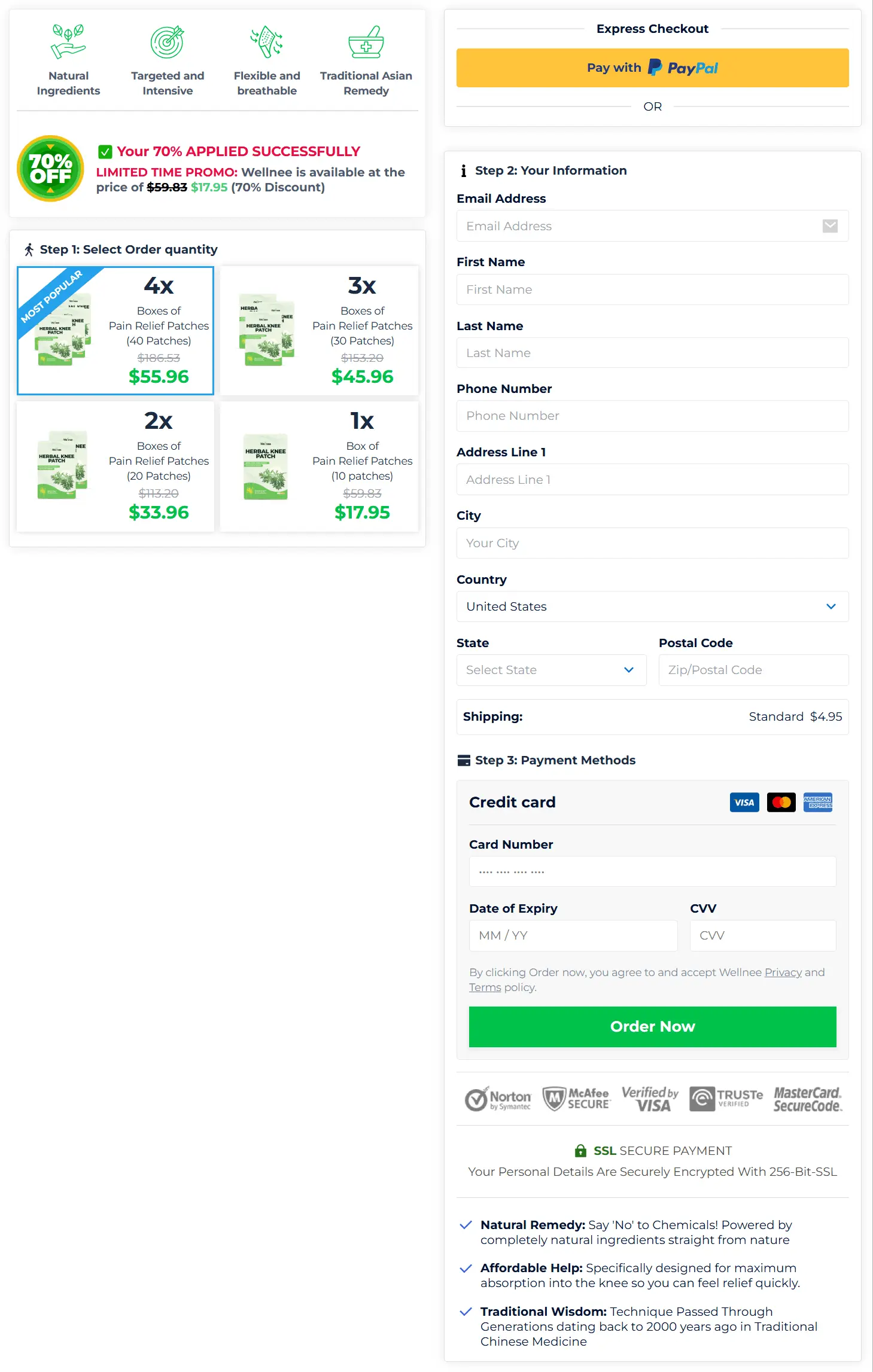Focus the Card Number field

[652, 871]
